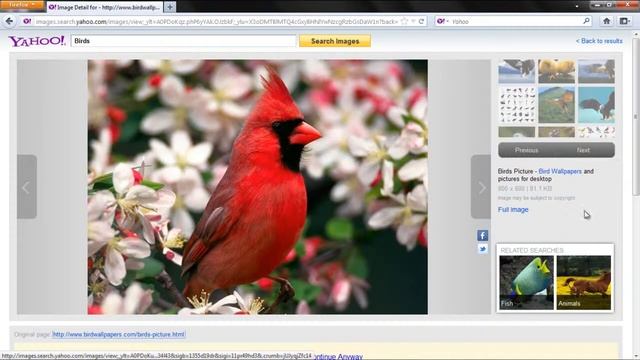This screenshot has height=360, width=640.
Task: Click the browser URL address bar
Action: pos(216,21)
